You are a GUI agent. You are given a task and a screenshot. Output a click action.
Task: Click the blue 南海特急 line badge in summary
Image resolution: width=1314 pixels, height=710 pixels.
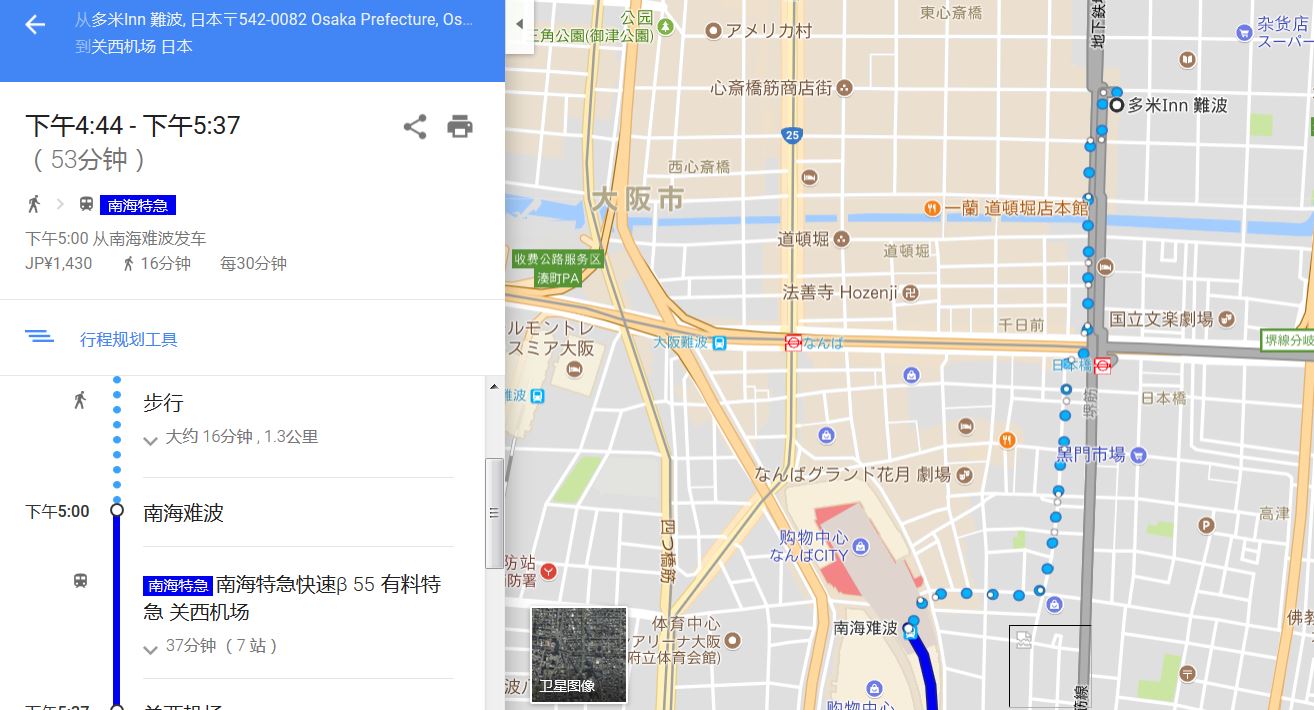pyautogui.click(x=138, y=205)
